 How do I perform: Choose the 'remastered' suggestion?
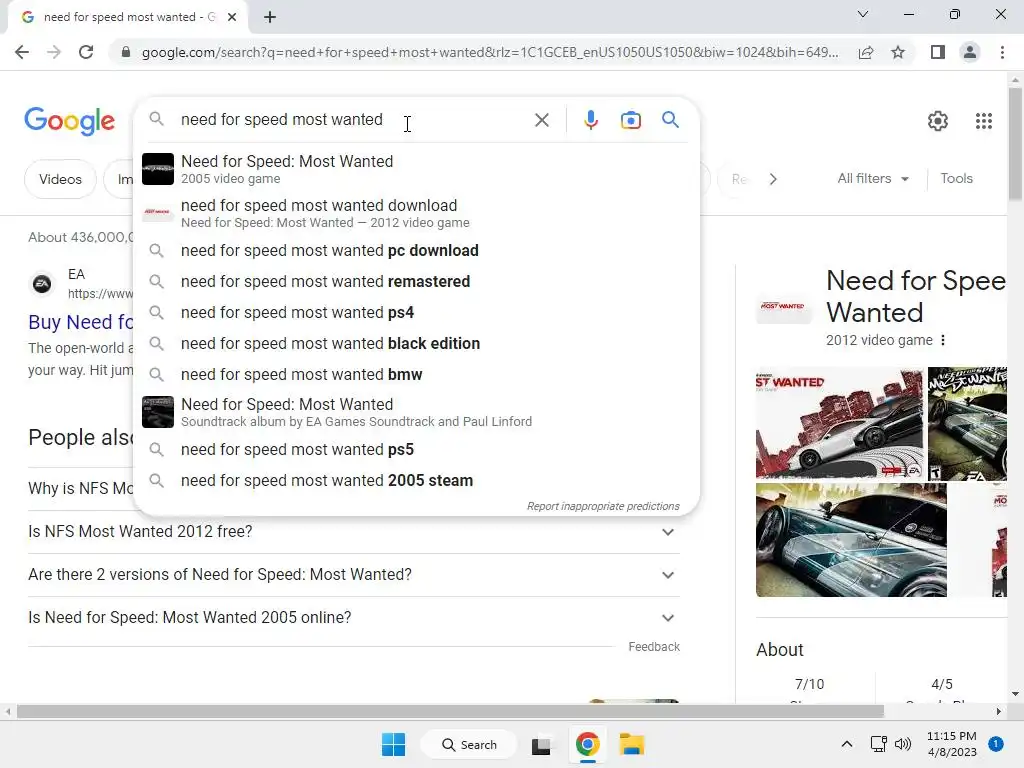click(416, 281)
